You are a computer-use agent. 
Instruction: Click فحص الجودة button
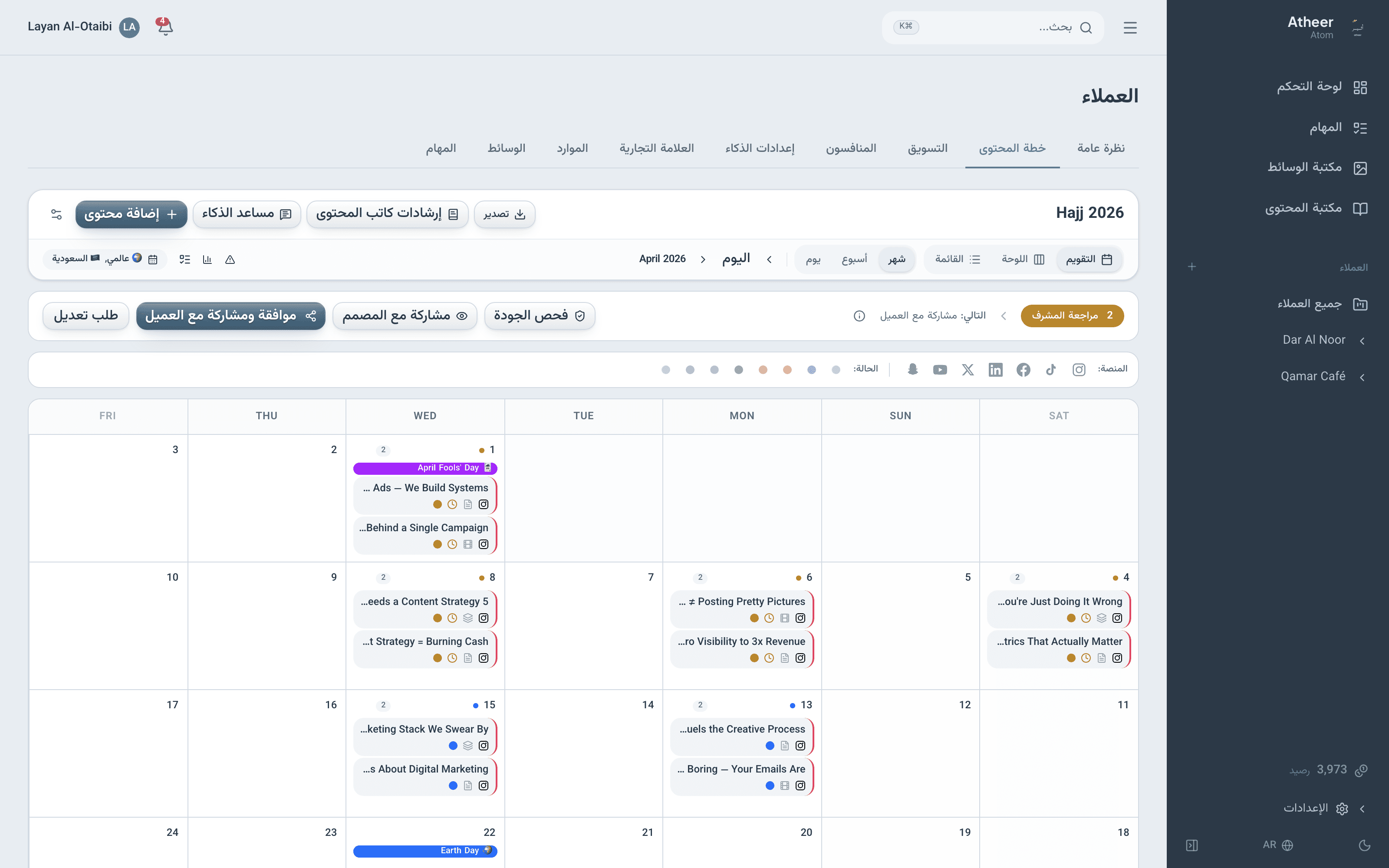[x=540, y=316]
